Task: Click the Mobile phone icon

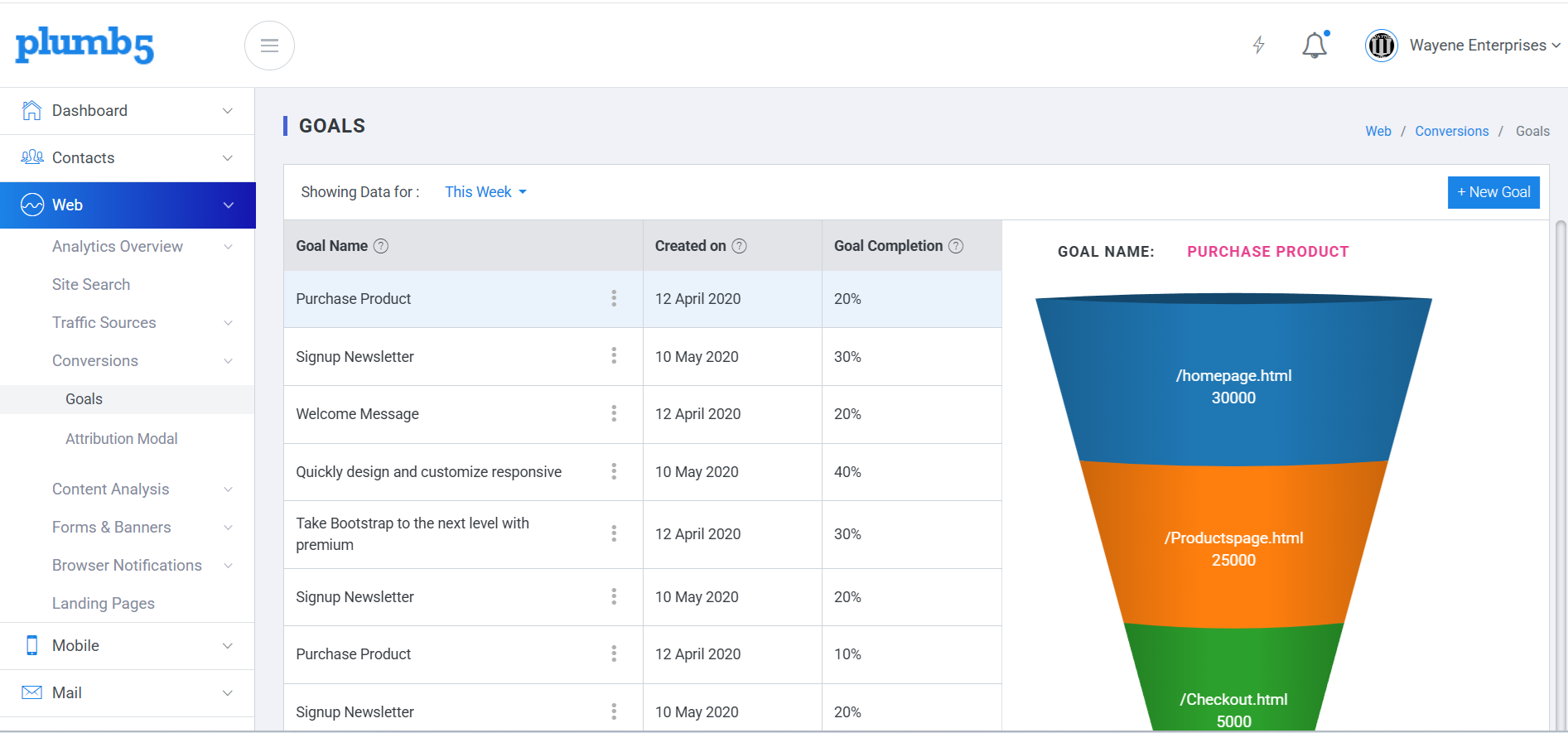Action: click(x=31, y=645)
